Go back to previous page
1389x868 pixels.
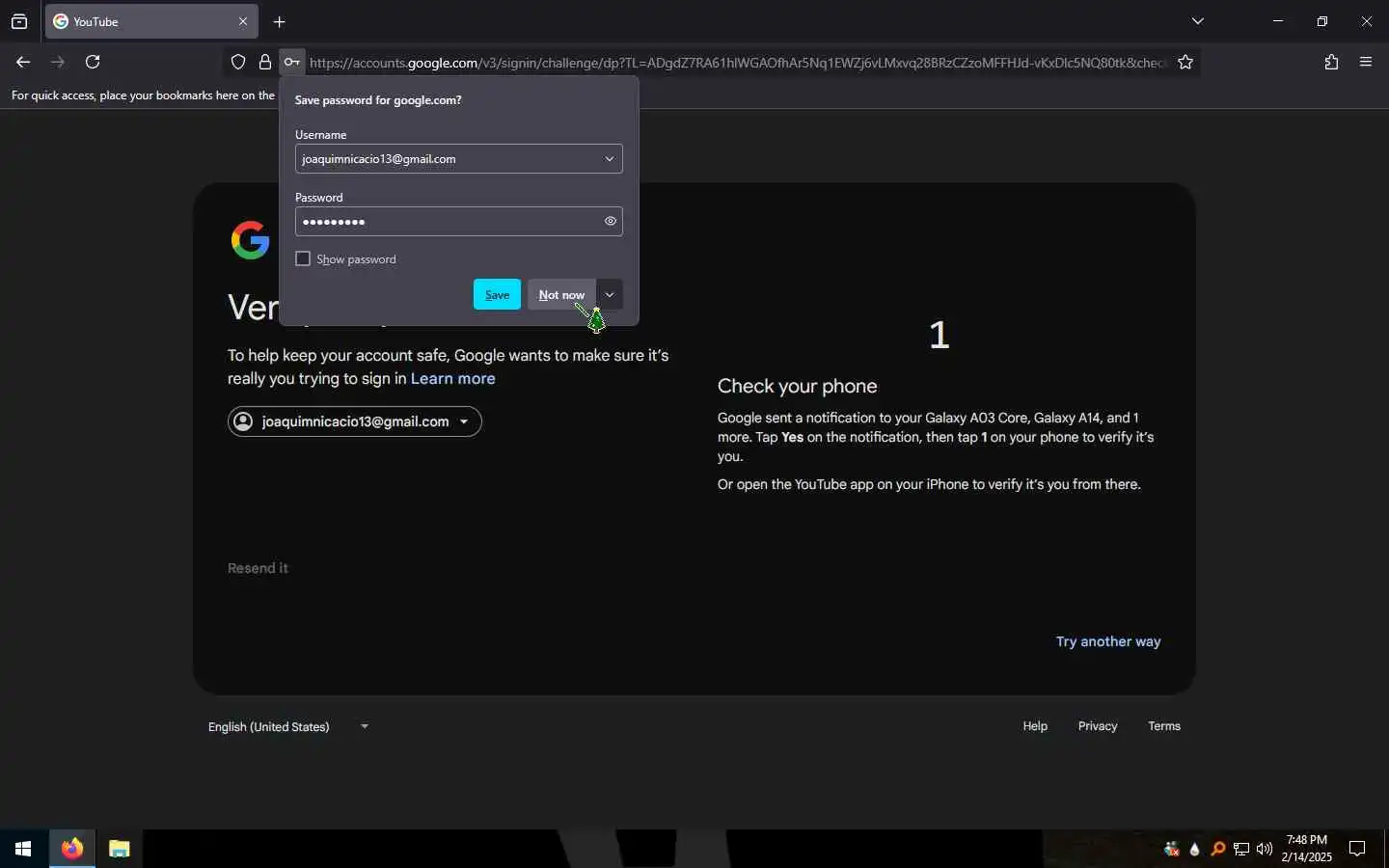click(23, 62)
